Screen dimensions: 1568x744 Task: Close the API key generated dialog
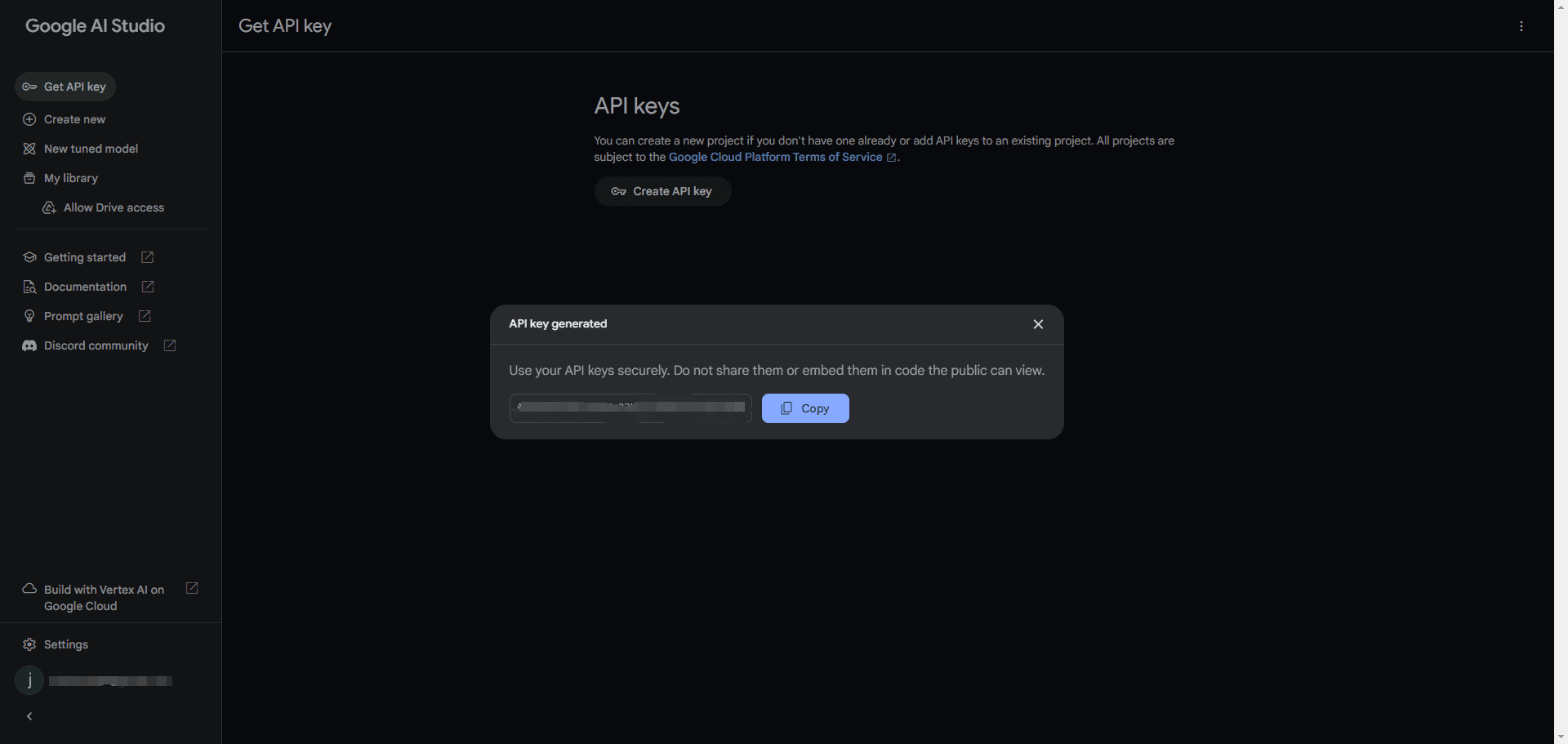click(1038, 324)
